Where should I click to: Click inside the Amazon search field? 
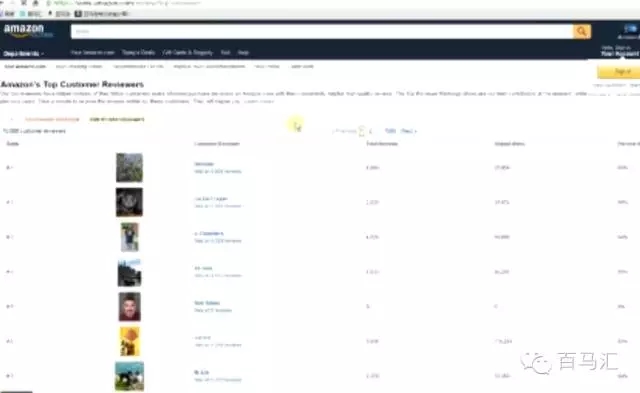(x=322, y=31)
